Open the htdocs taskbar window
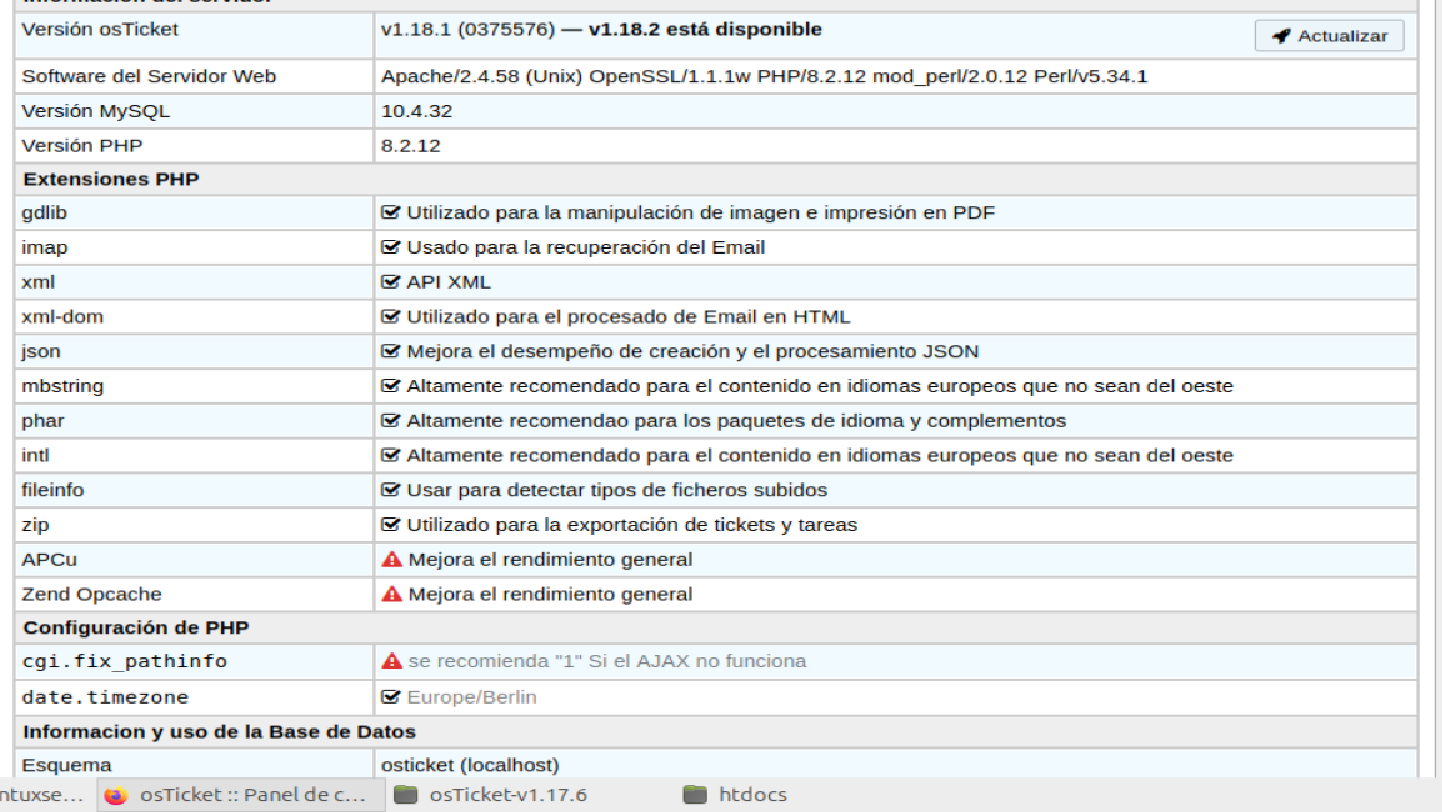Image resolution: width=1442 pixels, height=812 pixels. pyautogui.click(x=752, y=795)
